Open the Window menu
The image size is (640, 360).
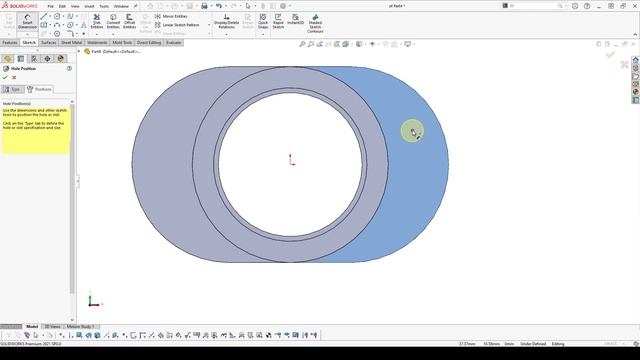coord(121,6)
